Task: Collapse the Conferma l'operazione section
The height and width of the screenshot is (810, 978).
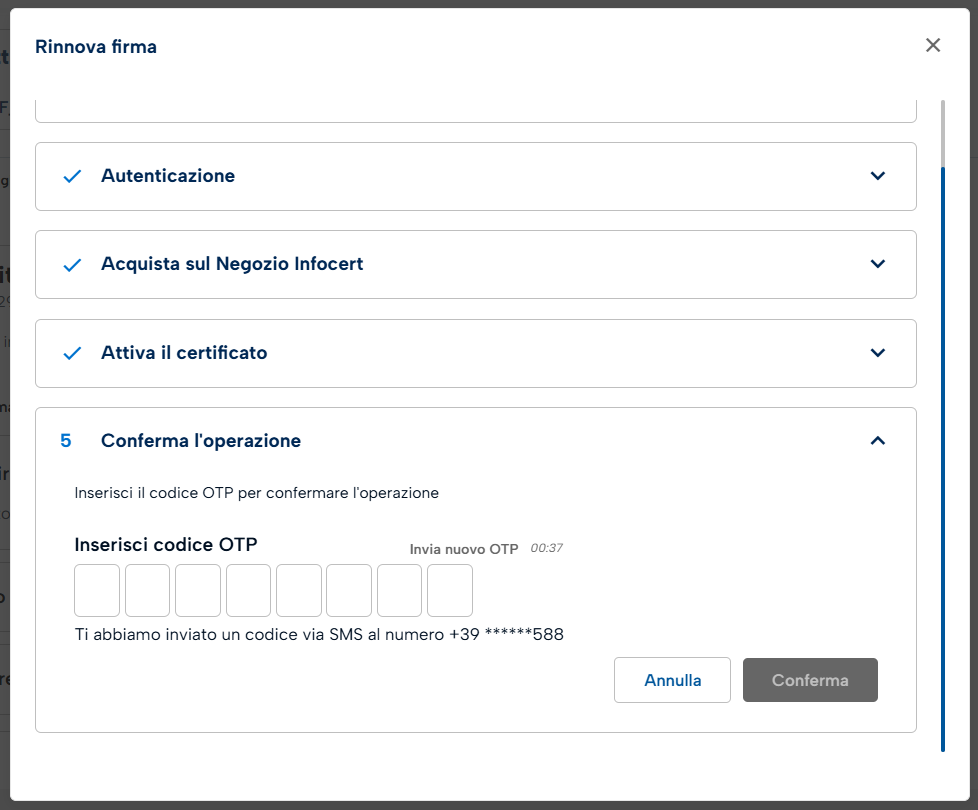Action: point(877,441)
